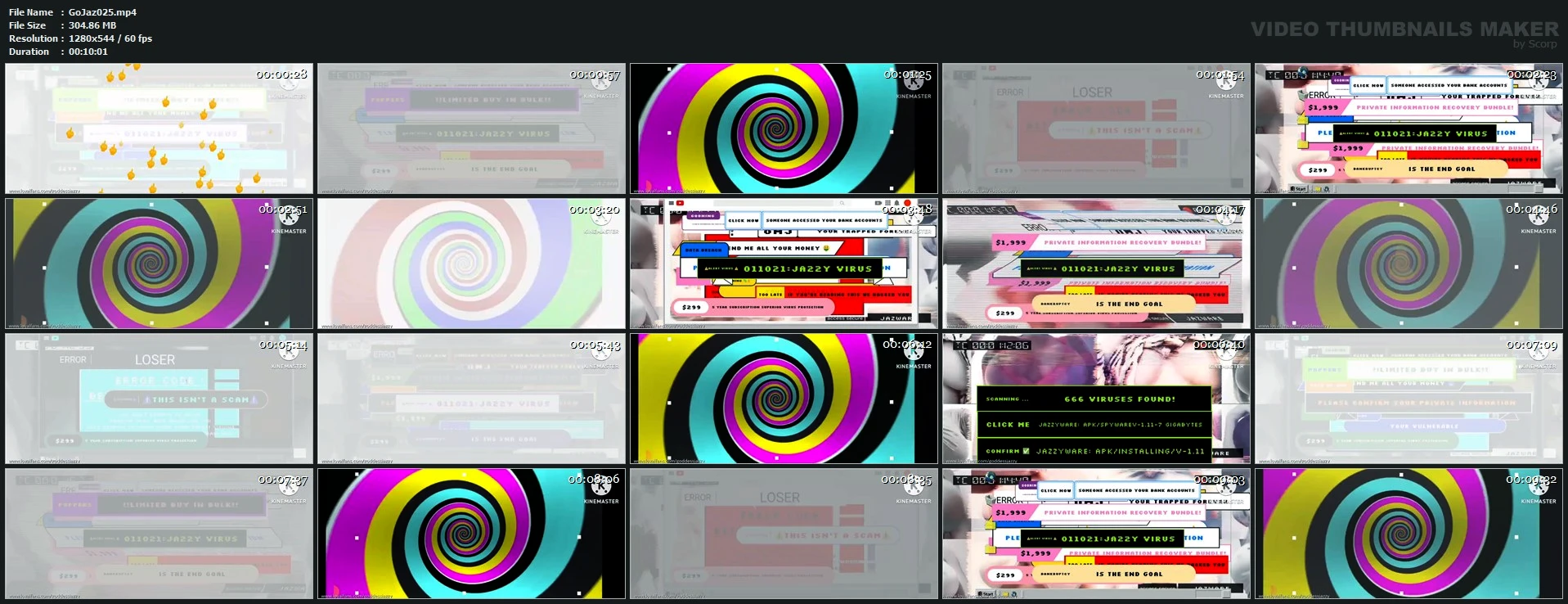
Task: Open the spiral frame at 00:06:12
Action: 784,399
